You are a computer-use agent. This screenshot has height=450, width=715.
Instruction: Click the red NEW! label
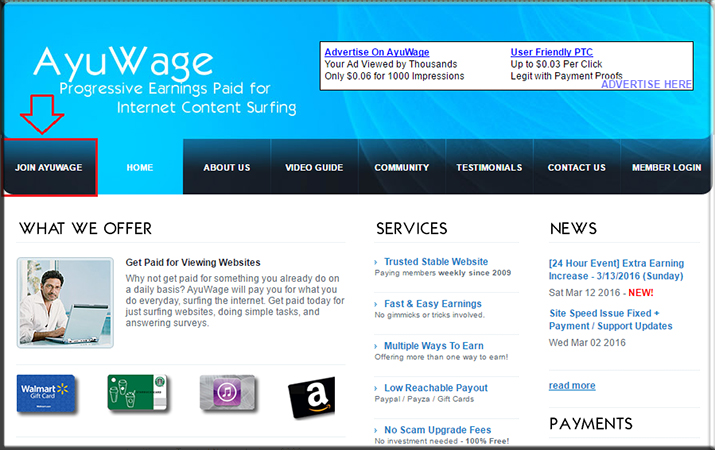coord(641,293)
